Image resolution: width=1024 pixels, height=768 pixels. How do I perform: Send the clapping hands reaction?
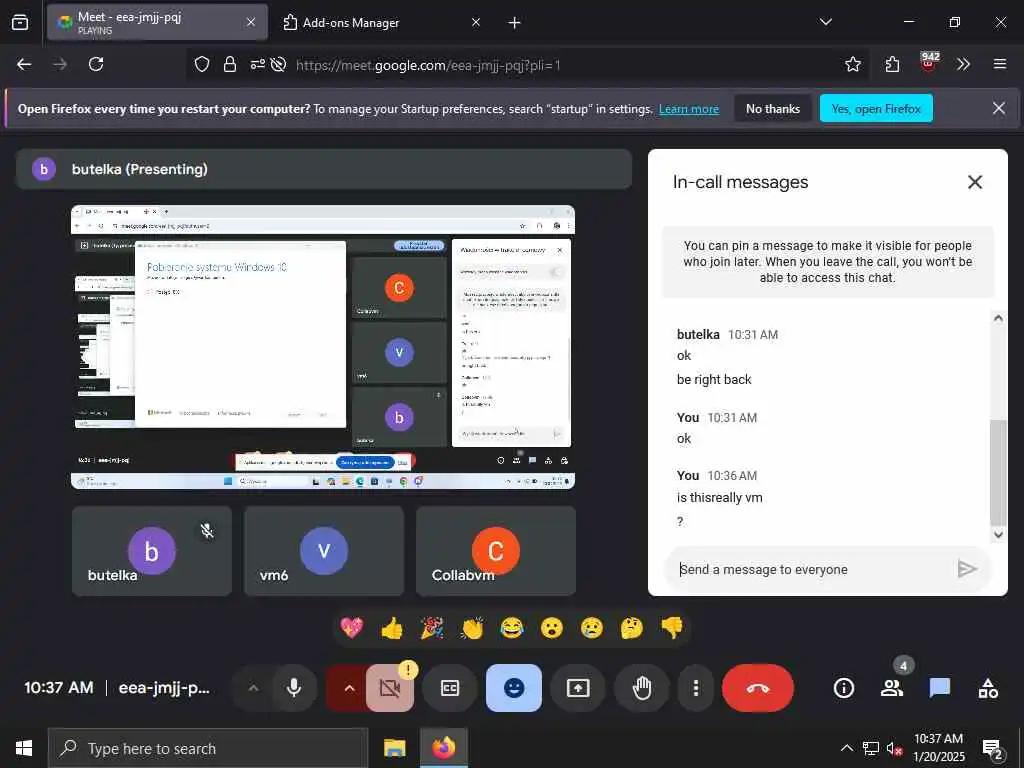(x=472, y=628)
